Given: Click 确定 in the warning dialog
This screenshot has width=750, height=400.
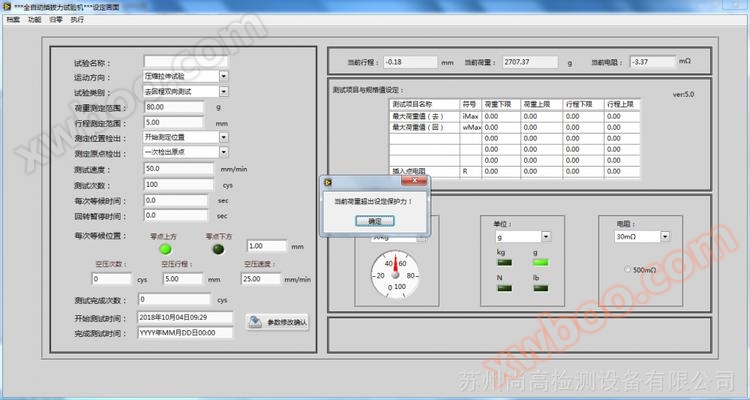Looking at the screenshot, I should click(x=375, y=220).
